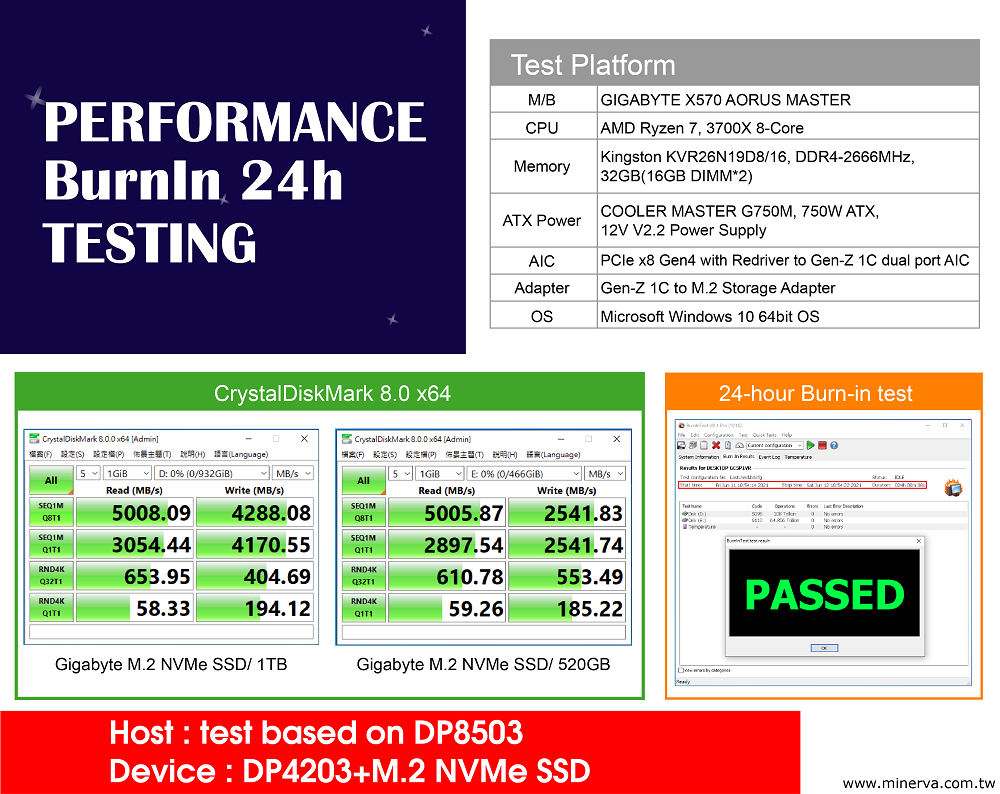Click the 4288.08 write speed value
Screen dimensions: 1000x794
coord(271,513)
